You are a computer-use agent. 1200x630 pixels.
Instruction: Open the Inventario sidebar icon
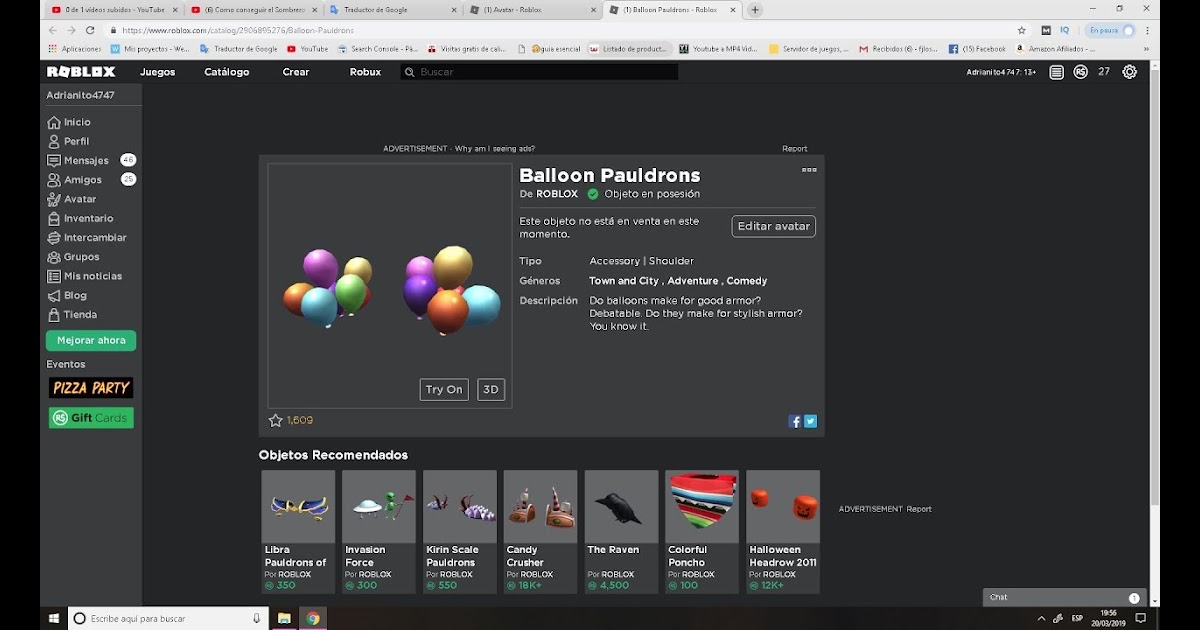tap(54, 218)
